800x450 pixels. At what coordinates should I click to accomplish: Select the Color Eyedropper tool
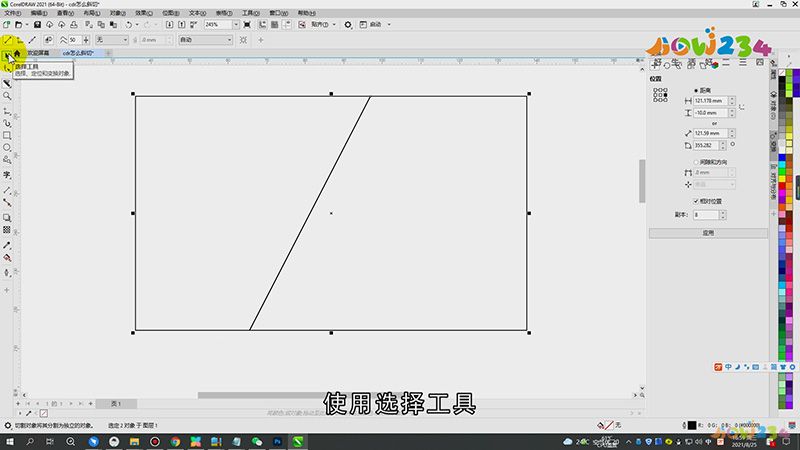pos(7,245)
